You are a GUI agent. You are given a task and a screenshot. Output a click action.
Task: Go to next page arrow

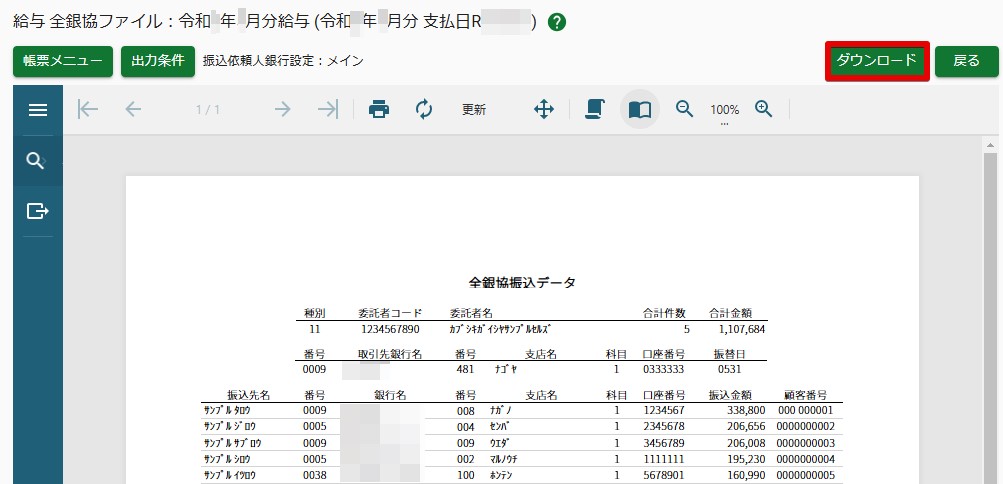coord(282,109)
